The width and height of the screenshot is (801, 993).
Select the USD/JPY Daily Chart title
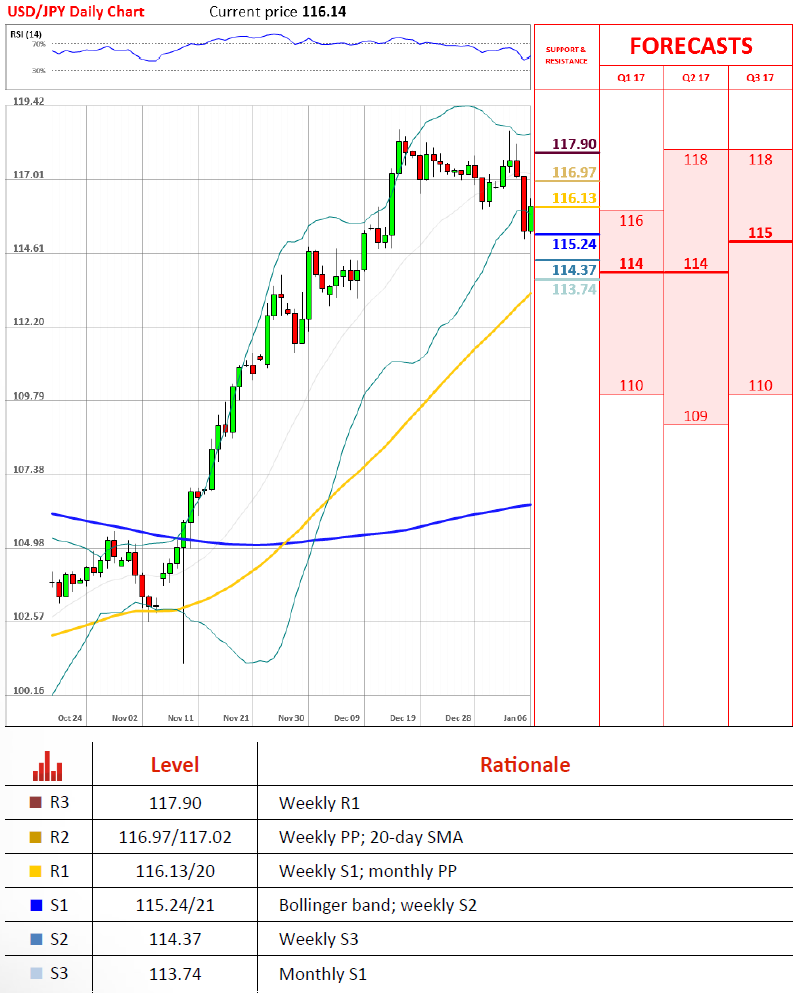(x=76, y=11)
